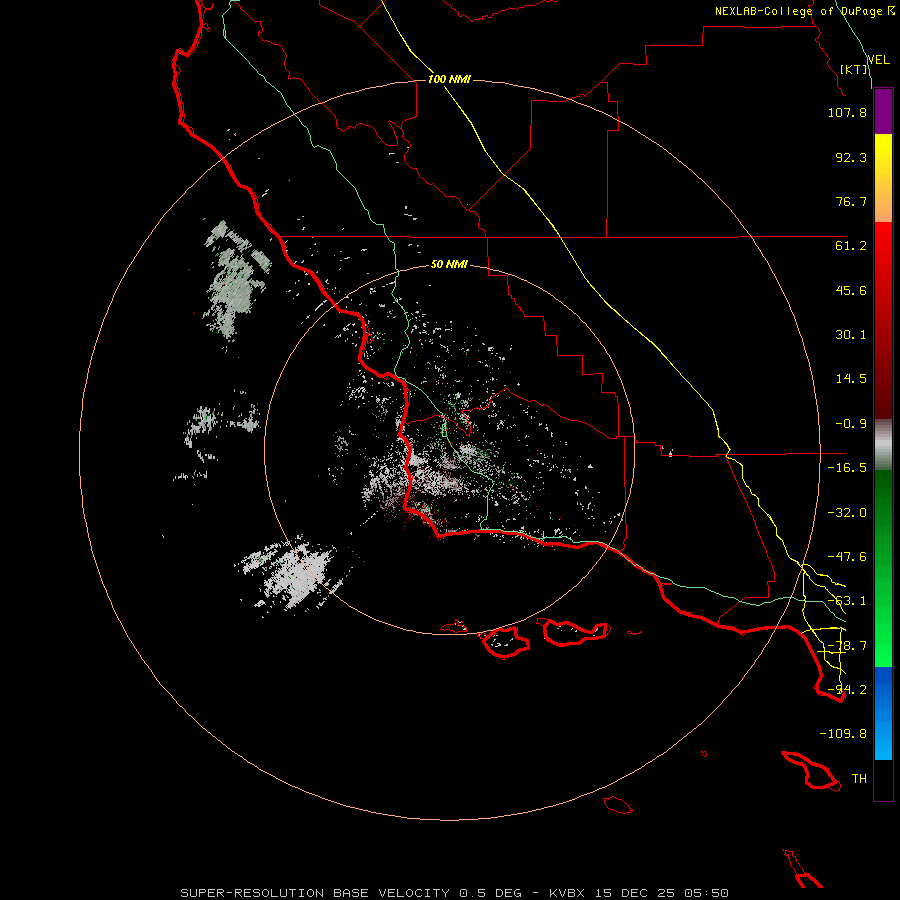
Task: Click the 30.1 legend value
Action: point(851,335)
